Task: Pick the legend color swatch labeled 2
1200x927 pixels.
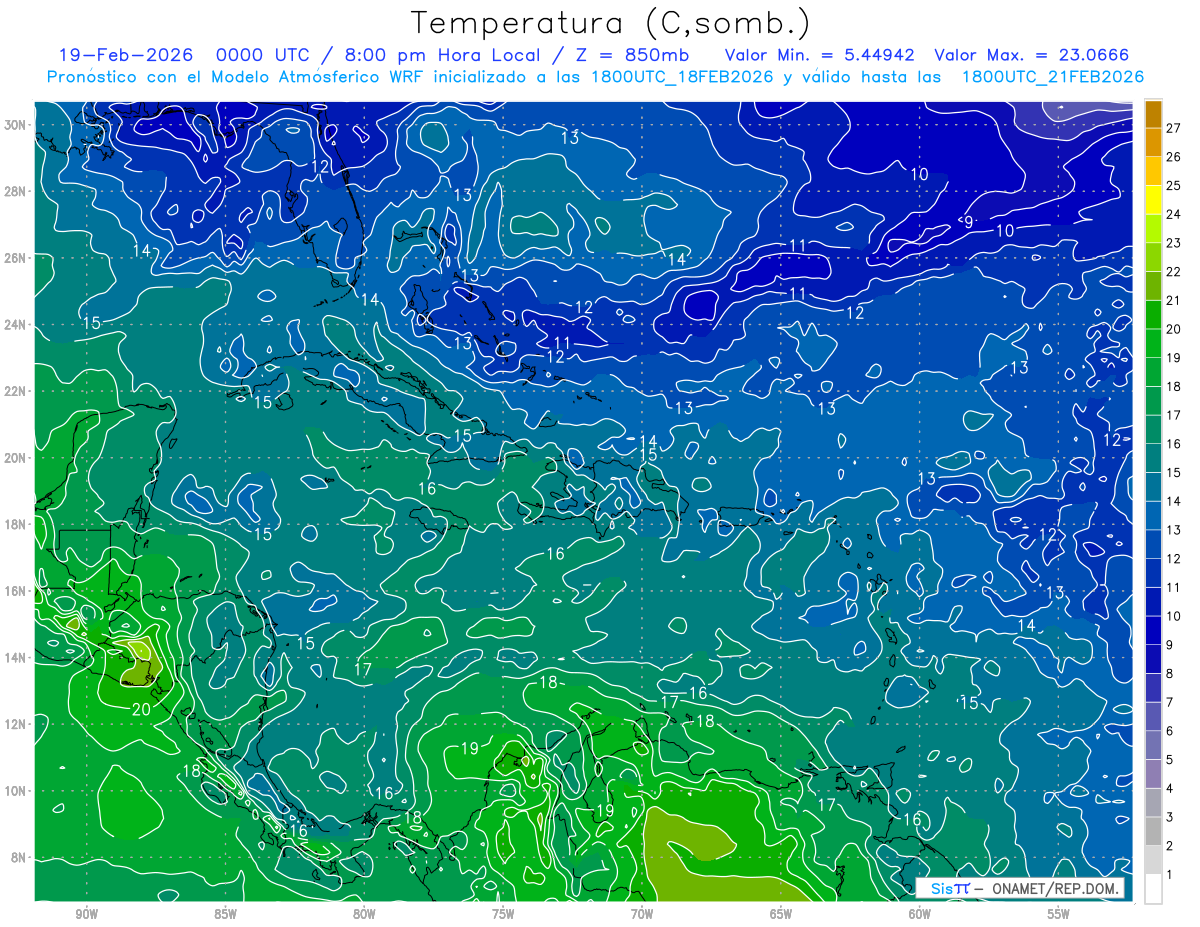Action: coord(1154,831)
